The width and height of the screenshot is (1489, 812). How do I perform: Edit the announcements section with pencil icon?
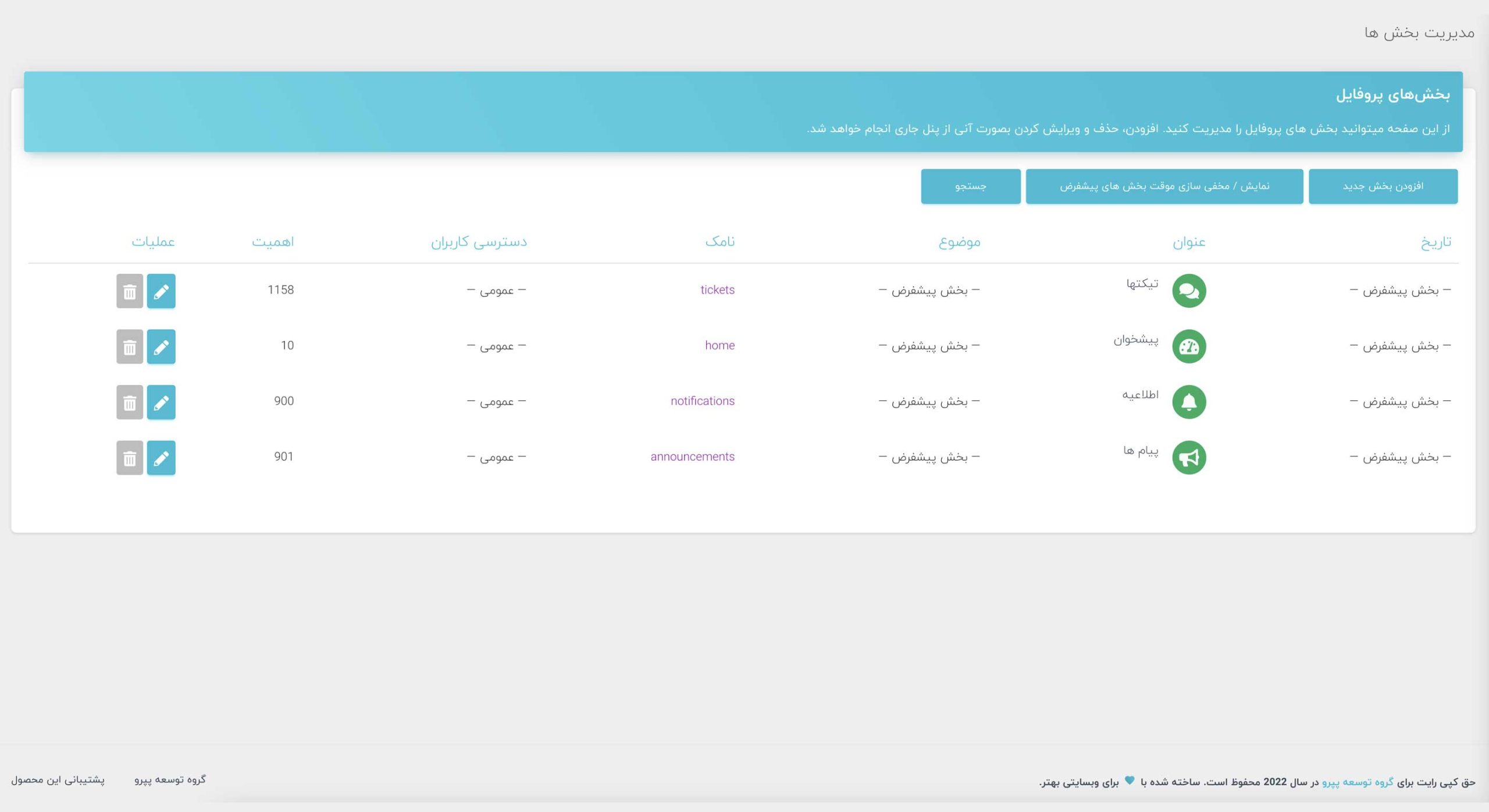click(161, 458)
